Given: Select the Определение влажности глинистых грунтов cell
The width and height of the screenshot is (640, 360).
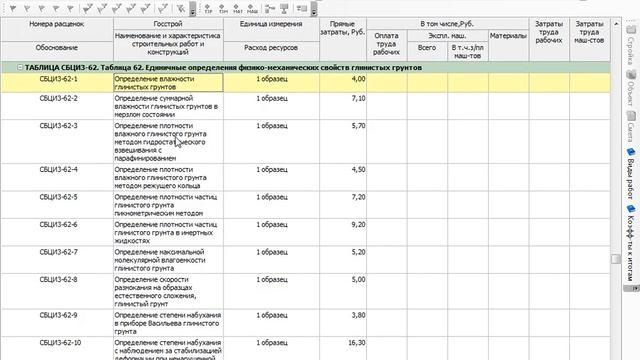Looking at the screenshot, I should [x=168, y=82].
